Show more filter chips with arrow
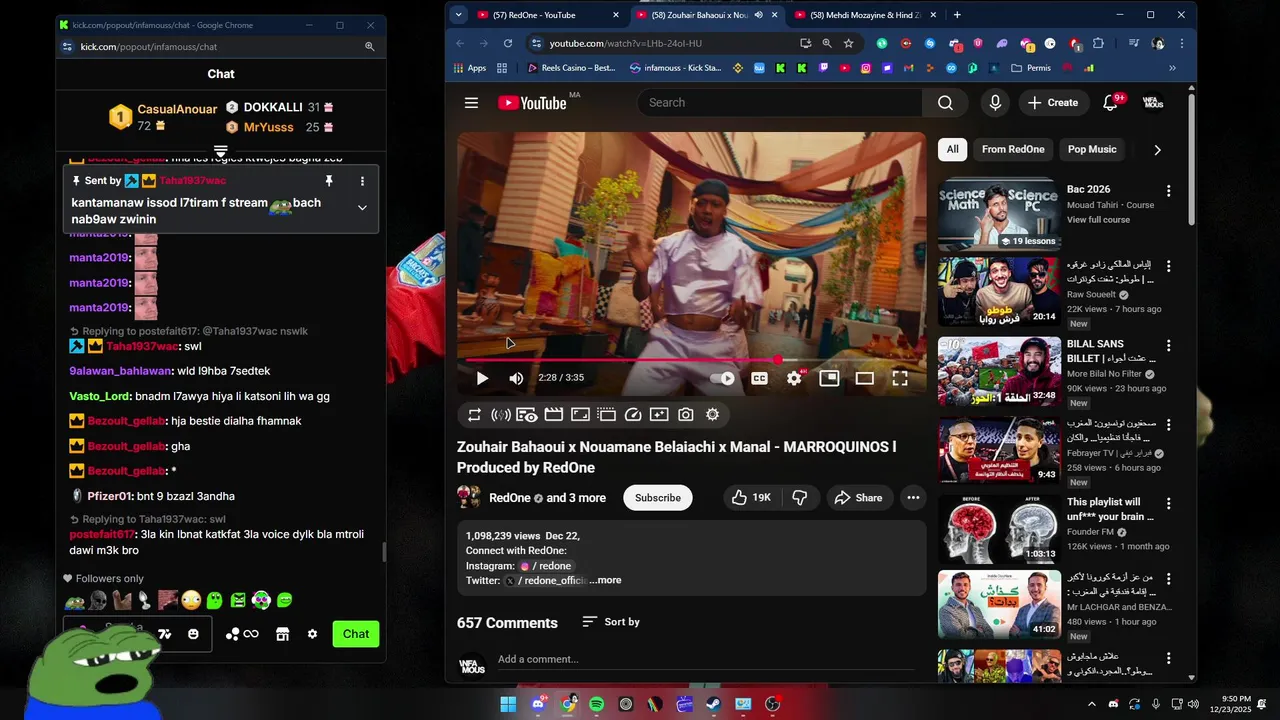Image resolution: width=1280 pixels, height=720 pixels. pyautogui.click(x=1157, y=150)
